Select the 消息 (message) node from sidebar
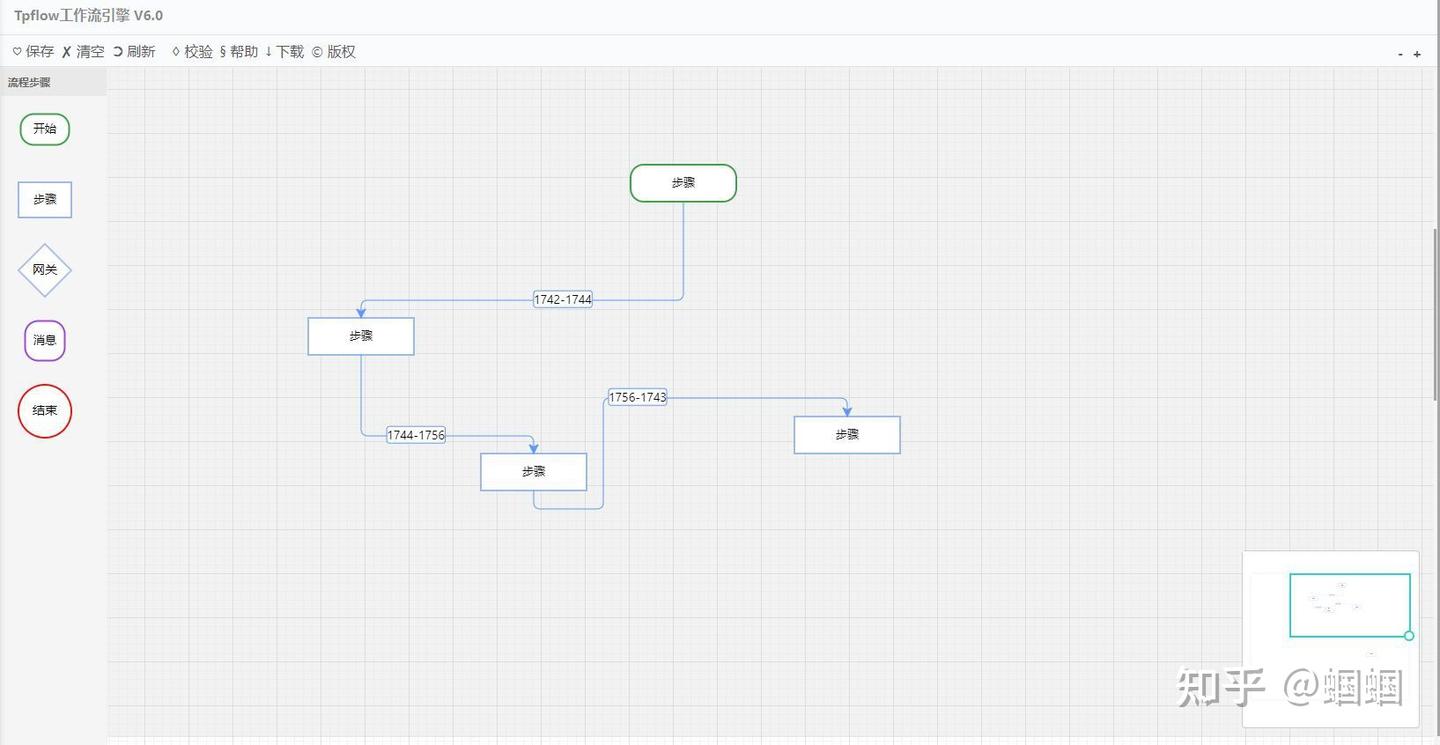Screen dimensions: 1440x745 click(x=44, y=340)
